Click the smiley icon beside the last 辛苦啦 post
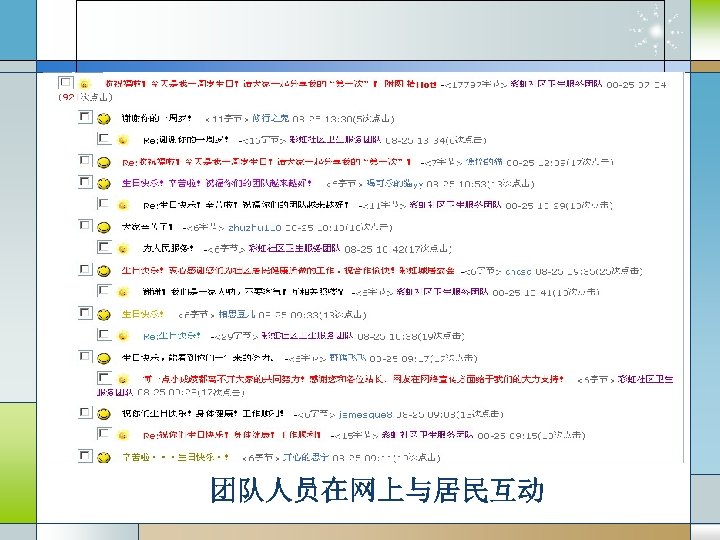The height and width of the screenshot is (540, 720). 104,457
